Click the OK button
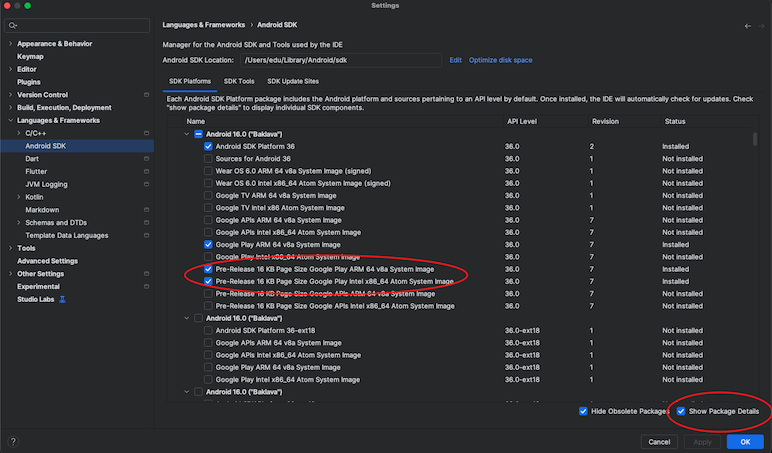The height and width of the screenshot is (453, 772). pyautogui.click(x=745, y=442)
